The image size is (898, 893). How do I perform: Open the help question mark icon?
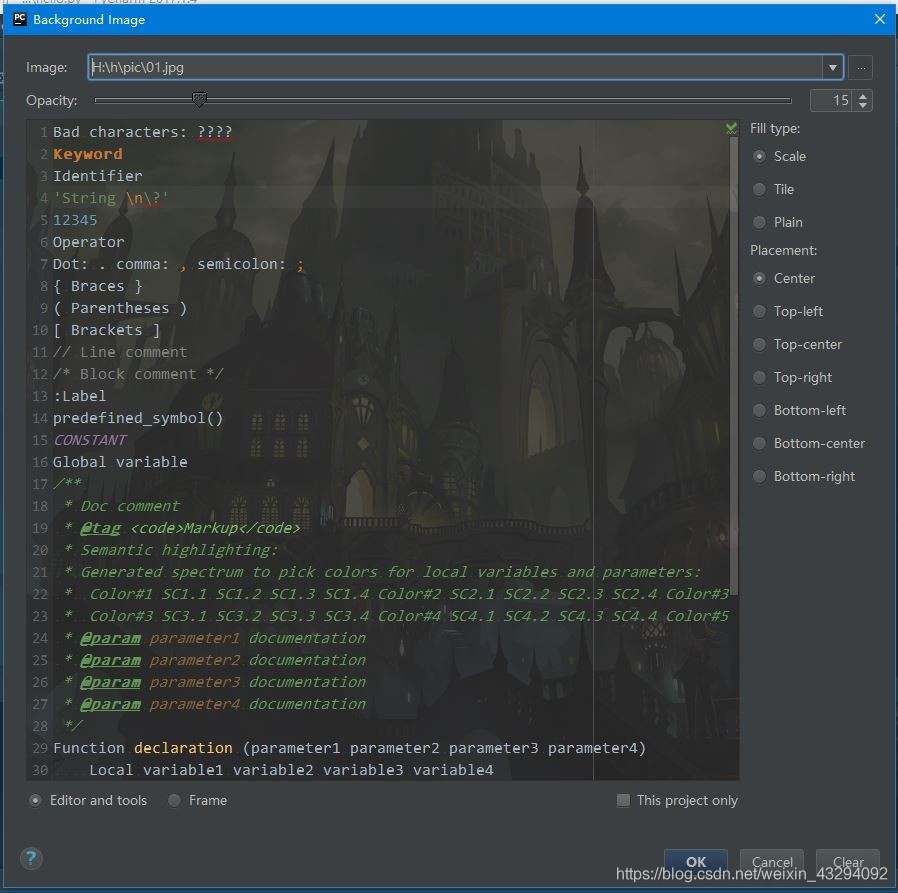click(x=31, y=857)
